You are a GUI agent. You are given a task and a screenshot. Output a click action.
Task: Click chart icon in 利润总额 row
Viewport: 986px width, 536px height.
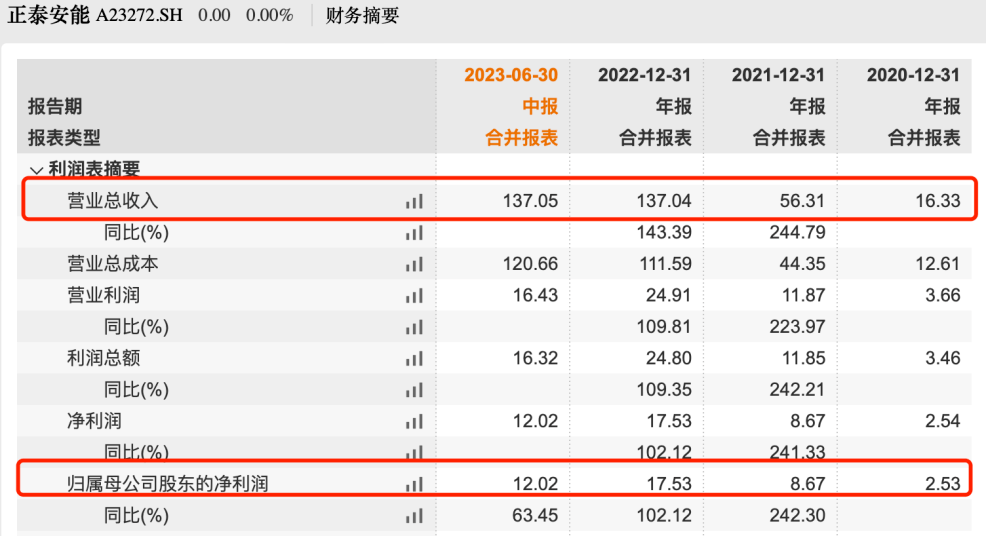414,358
